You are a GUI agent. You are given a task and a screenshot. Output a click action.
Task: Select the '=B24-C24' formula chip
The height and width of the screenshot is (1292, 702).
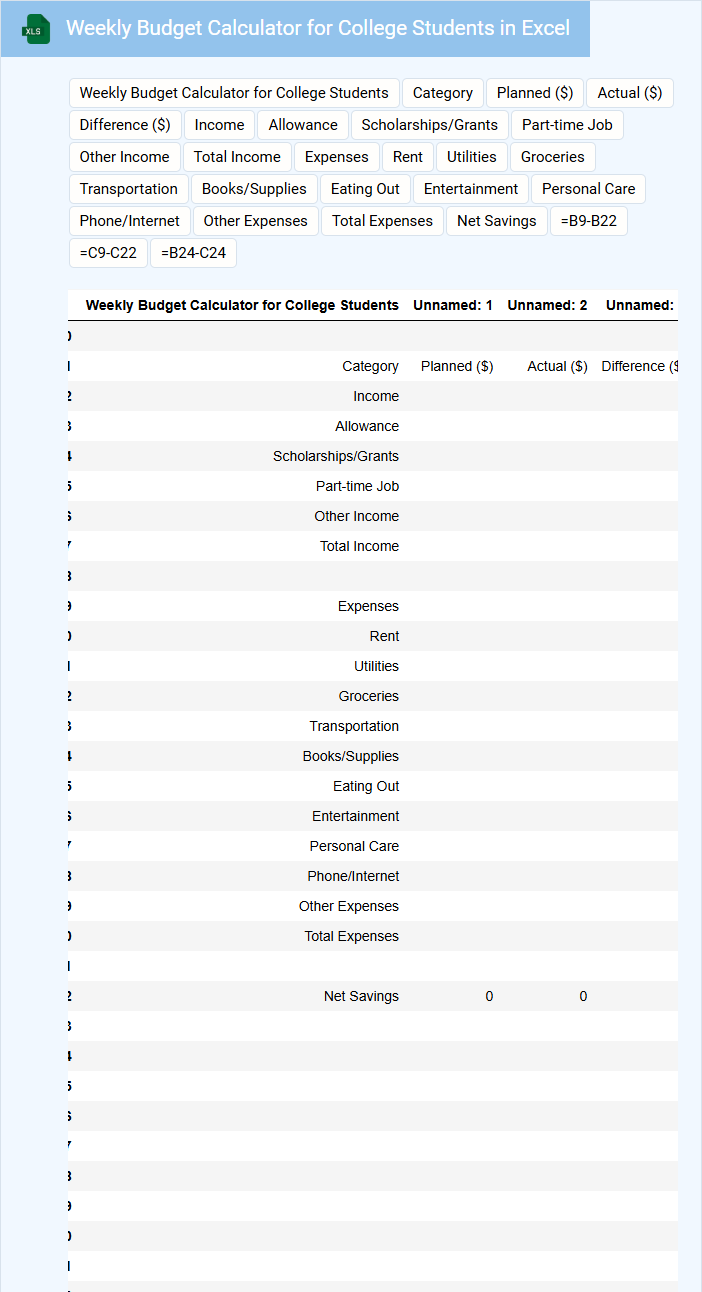tap(193, 253)
